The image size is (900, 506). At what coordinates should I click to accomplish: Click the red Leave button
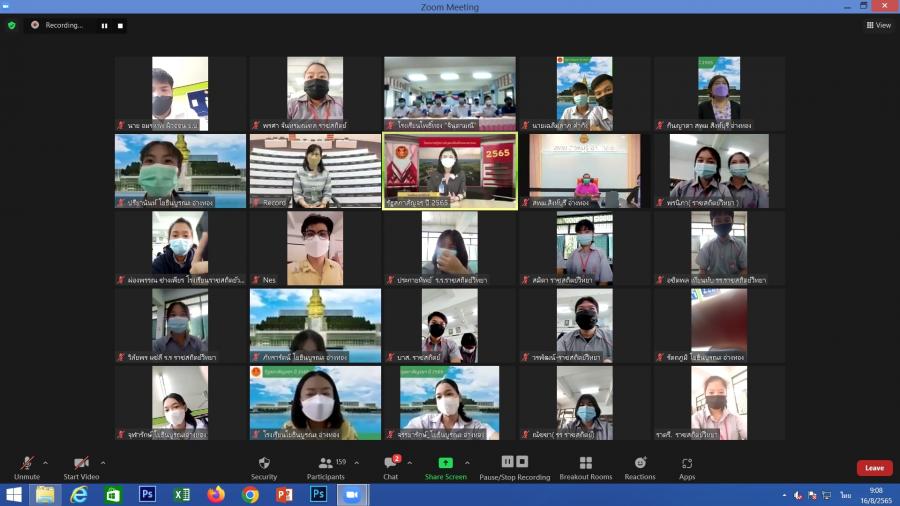click(x=874, y=468)
